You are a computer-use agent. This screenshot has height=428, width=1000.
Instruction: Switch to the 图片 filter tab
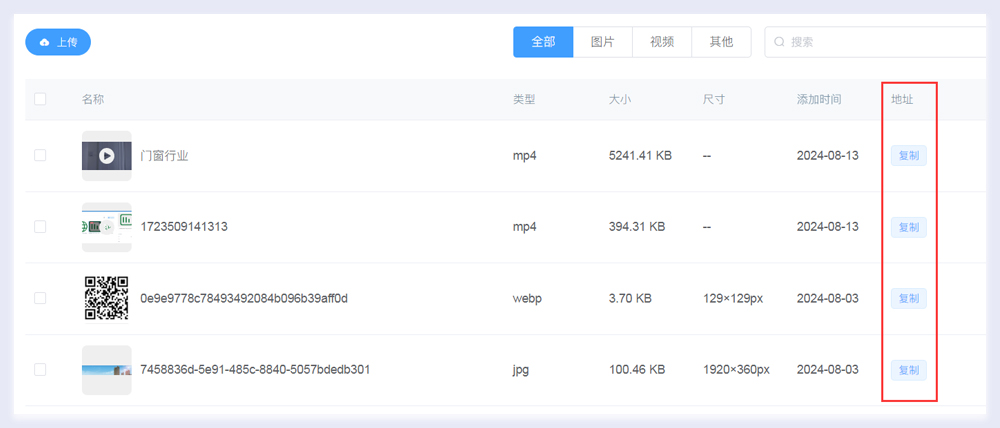(602, 42)
